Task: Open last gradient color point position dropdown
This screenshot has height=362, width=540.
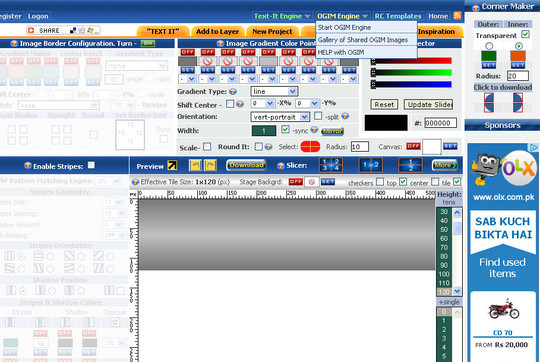Action: [x=349, y=79]
